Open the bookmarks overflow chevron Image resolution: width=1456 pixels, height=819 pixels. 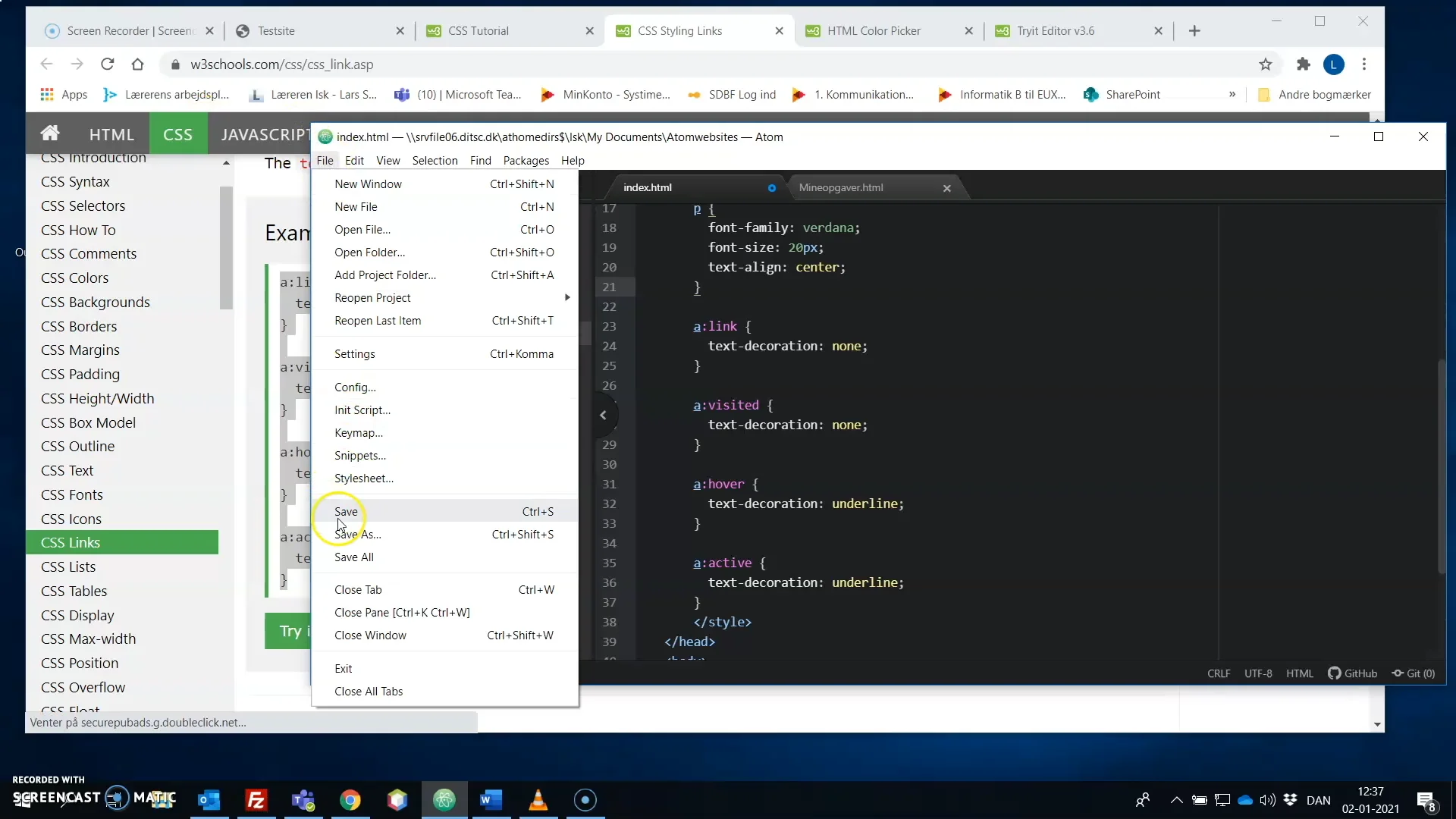coord(1232,94)
